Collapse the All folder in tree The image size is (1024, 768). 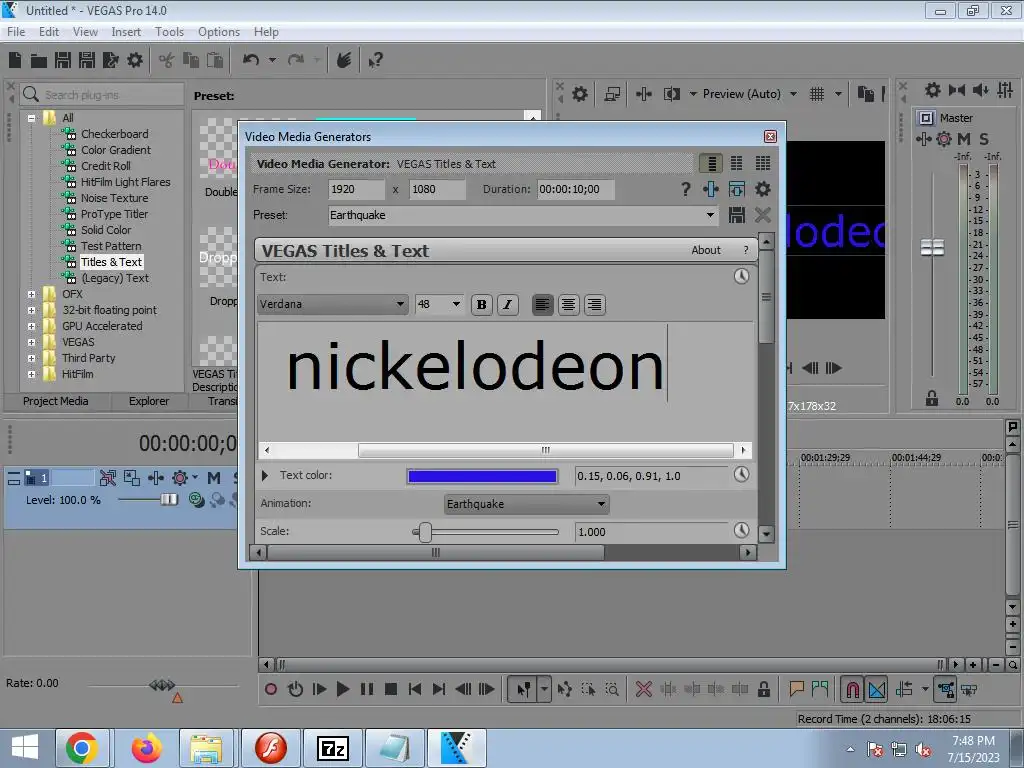click(31, 118)
